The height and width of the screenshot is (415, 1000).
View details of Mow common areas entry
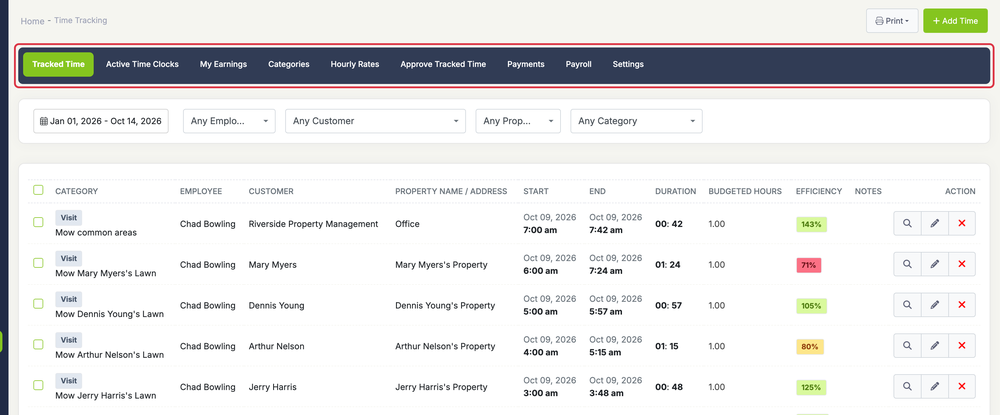pyautogui.click(x=907, y=224)
